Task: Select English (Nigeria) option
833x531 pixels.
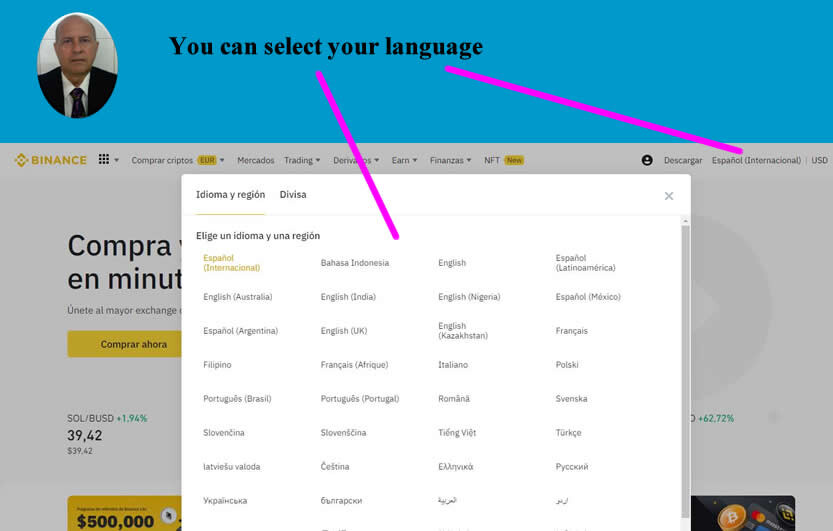Action: click(x=469, y=297)
